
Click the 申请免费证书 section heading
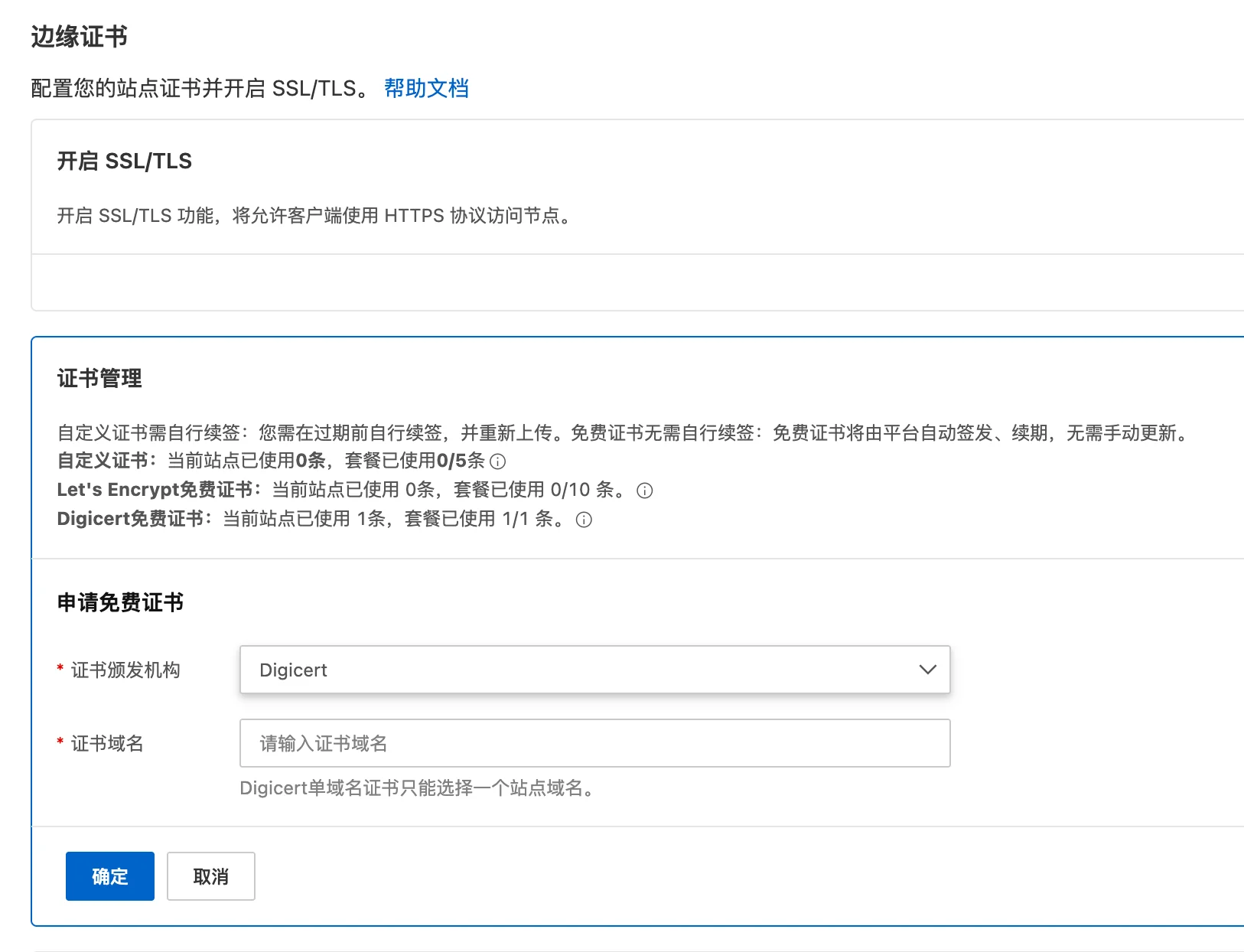point(120,603)
